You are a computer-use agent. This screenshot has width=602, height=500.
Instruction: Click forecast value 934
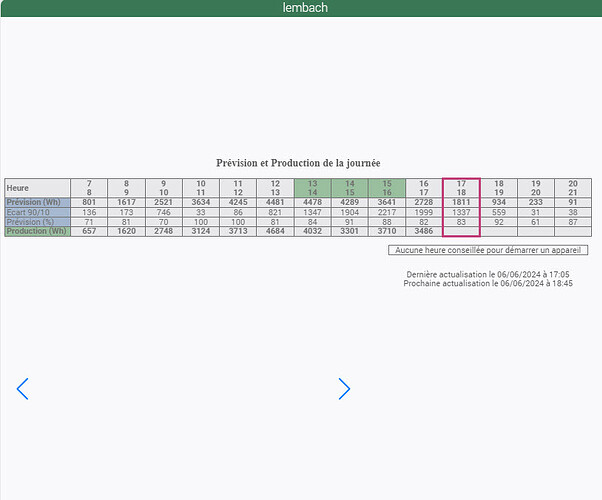499,202
